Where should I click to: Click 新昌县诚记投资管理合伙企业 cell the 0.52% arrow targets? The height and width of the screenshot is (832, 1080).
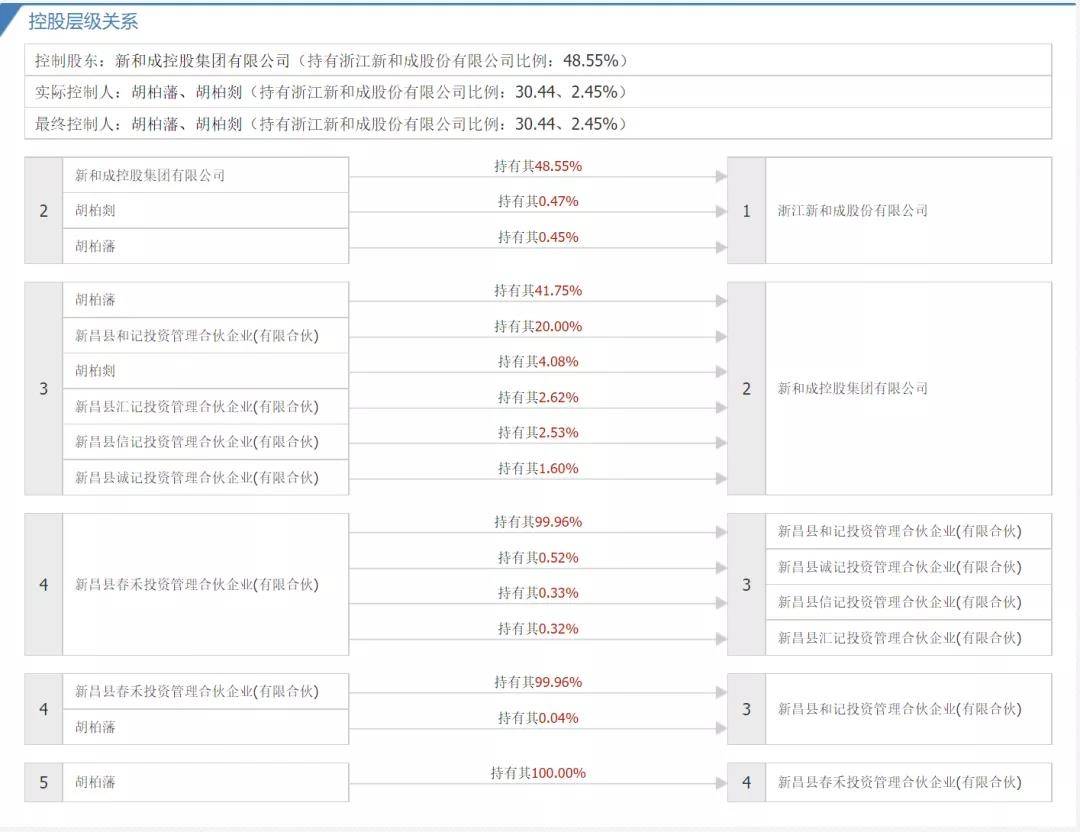coord(908,567)
